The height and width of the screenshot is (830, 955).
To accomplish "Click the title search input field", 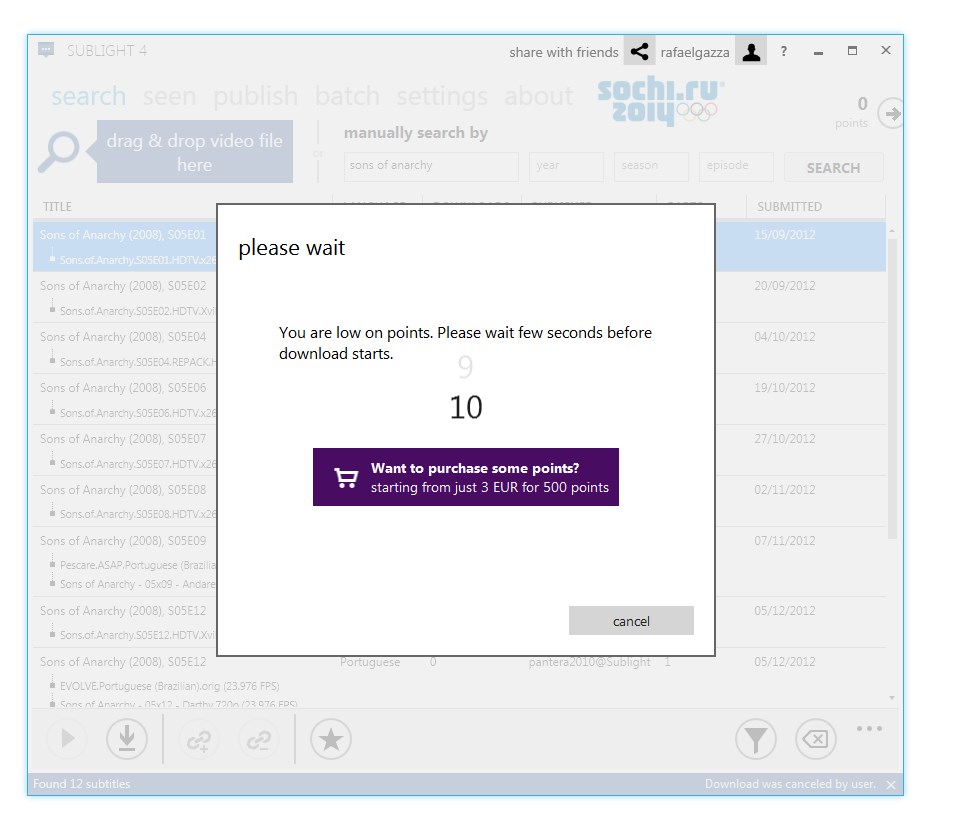I will click(431, 166).
